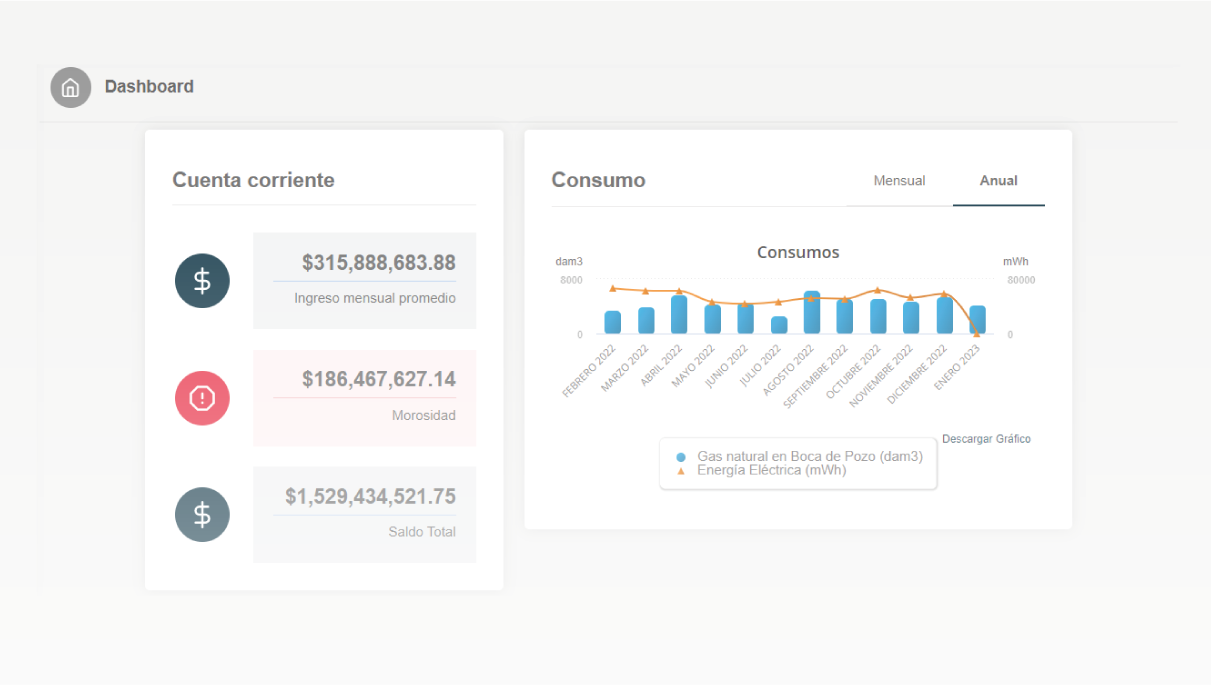Open the Morosidad amount card

point(364,398)
